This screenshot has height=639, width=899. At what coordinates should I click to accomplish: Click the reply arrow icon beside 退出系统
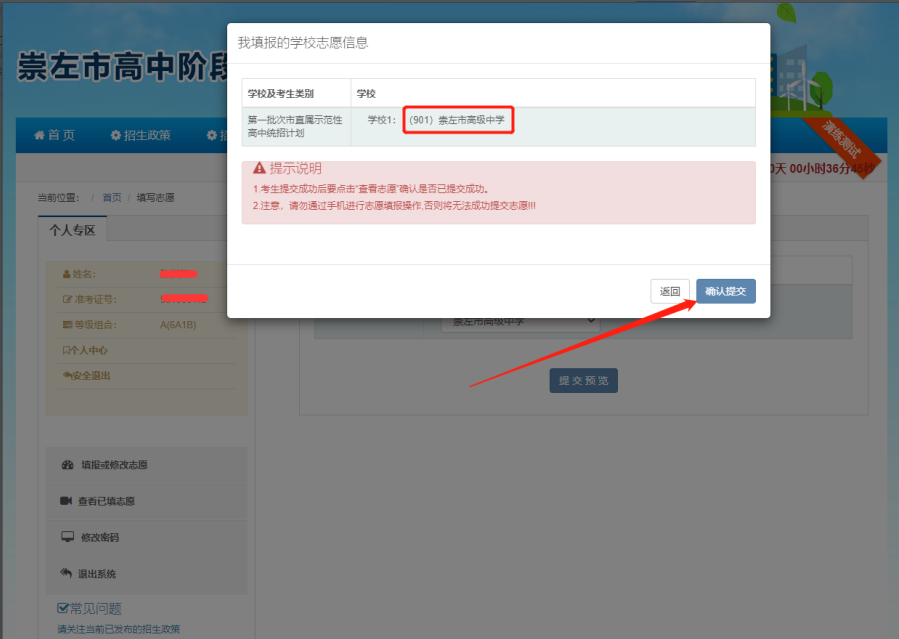coord(67,573)
